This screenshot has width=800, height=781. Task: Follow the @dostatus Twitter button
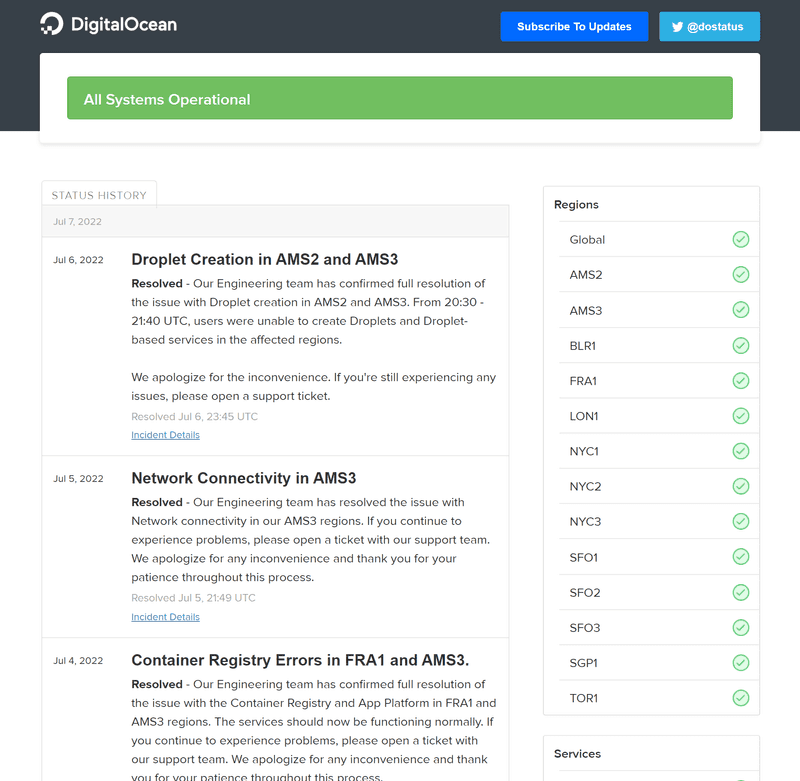709,26
